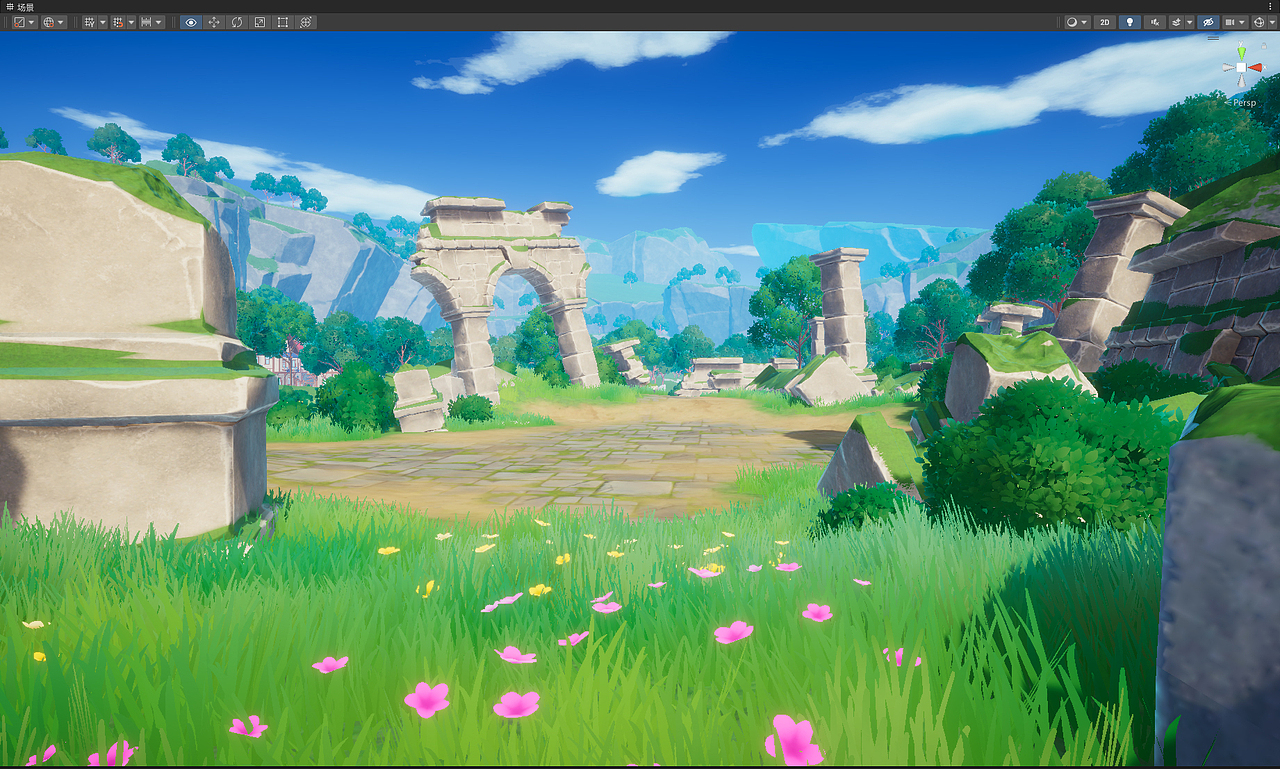Open the scene effects dropdown arrow
This screenshot has height=769, width=1280.
coord(1190,22)
